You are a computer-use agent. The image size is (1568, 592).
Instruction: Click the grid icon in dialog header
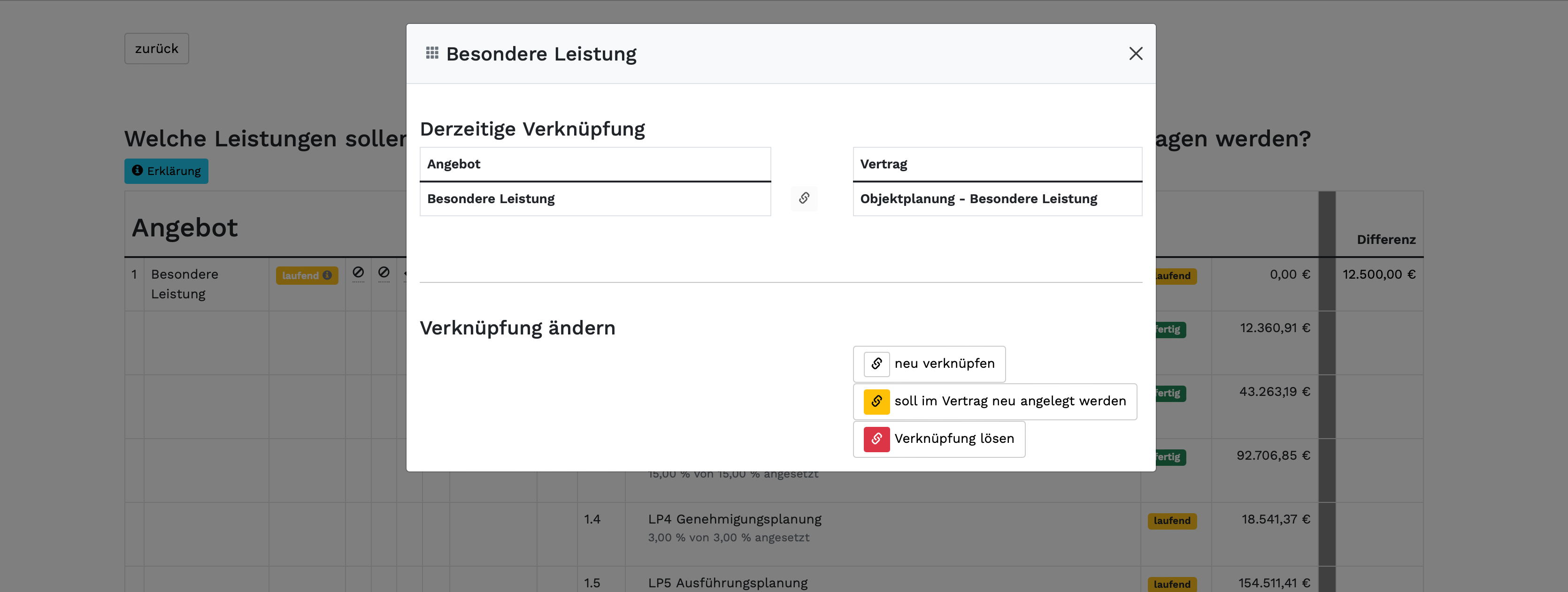(x=432, y=53)
